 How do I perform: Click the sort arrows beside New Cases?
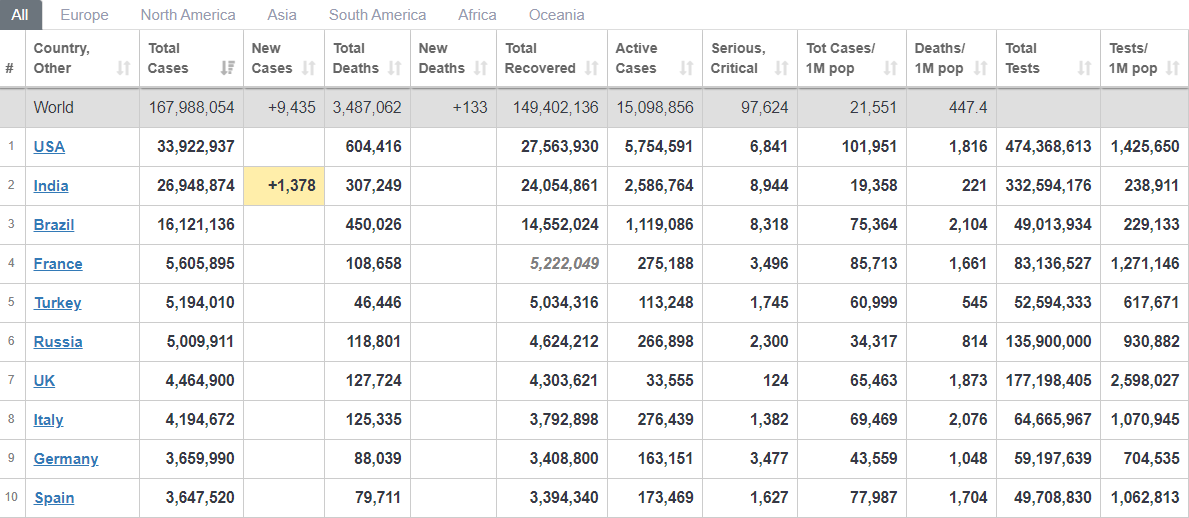pos(308,69)
